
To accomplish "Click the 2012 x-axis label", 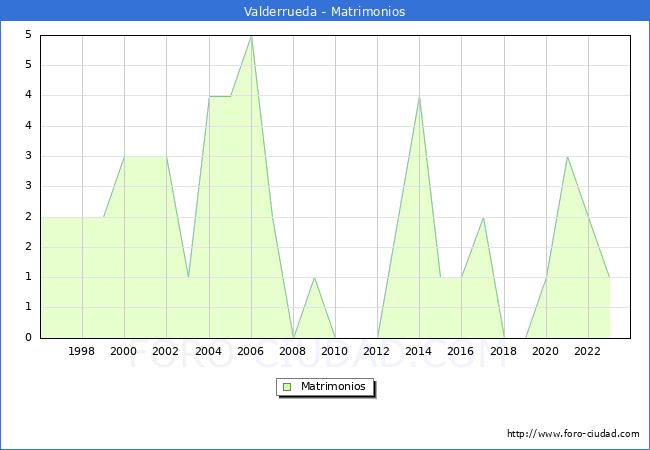I will pyautogui.click(x=376, y=351).
